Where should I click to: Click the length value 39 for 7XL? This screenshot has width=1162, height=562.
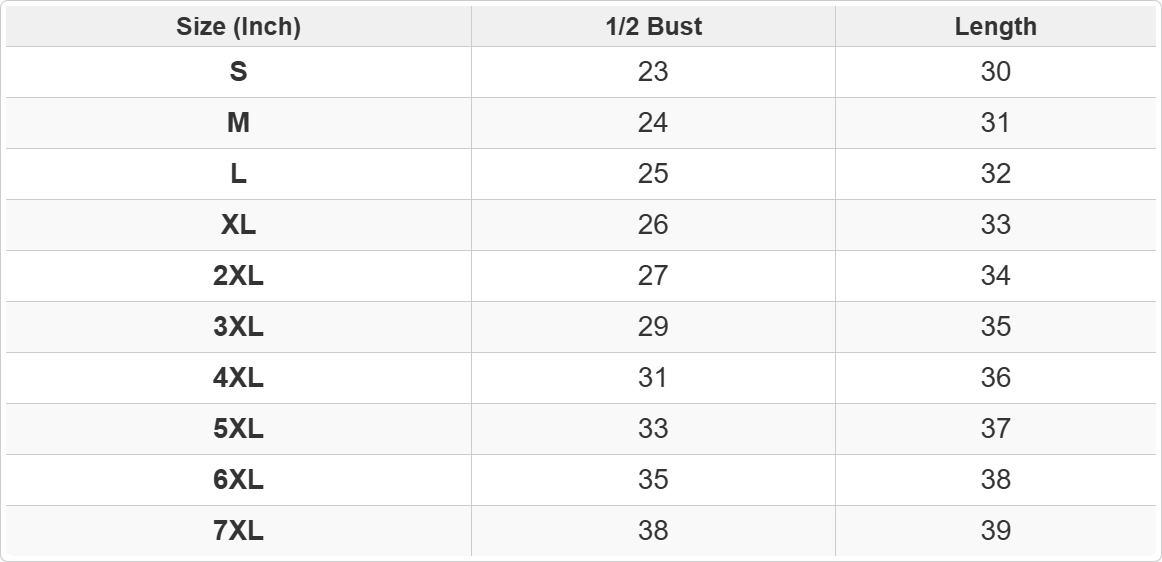(995, 531)
